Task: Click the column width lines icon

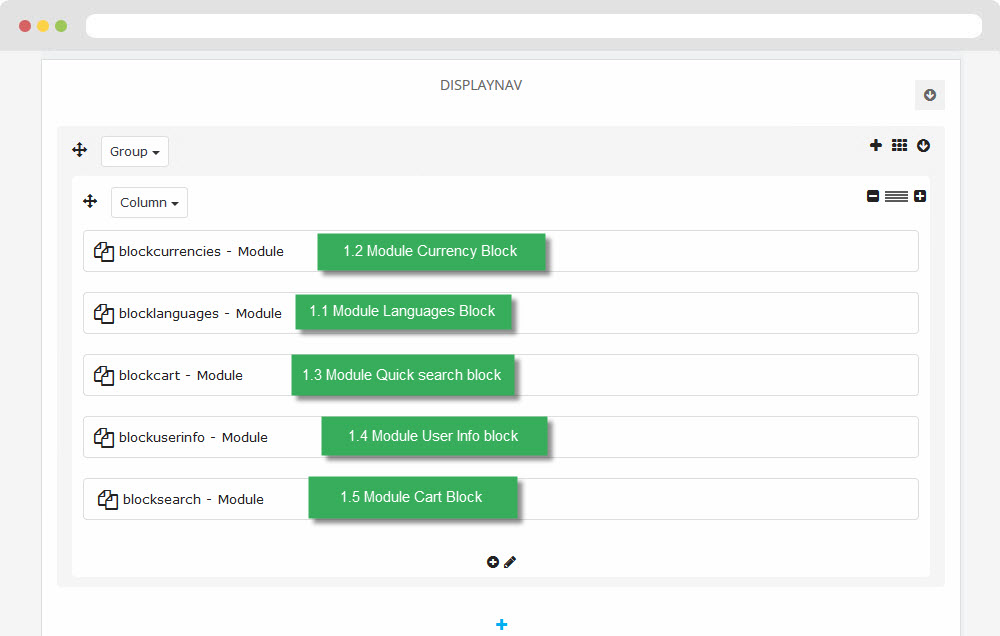Action: [896, 196]
